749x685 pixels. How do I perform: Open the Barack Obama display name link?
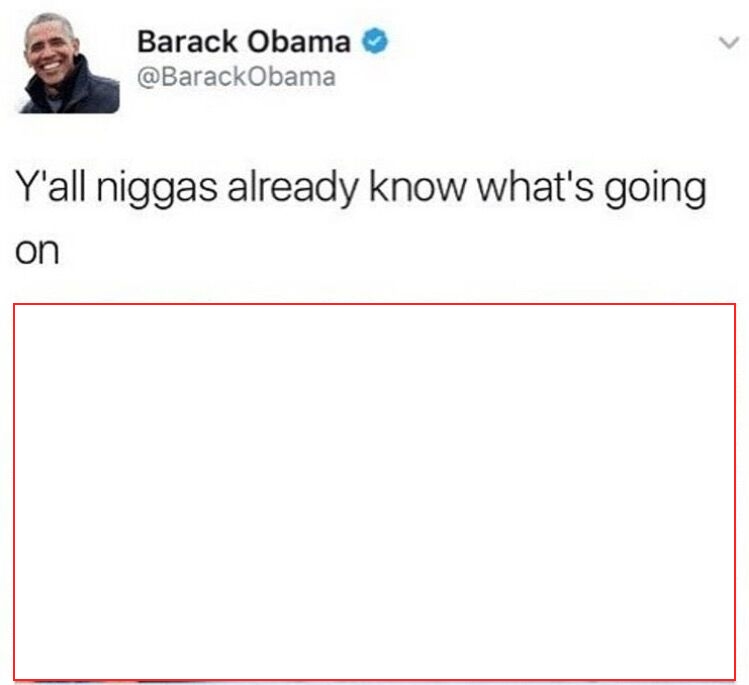click(x=244, y=42)
